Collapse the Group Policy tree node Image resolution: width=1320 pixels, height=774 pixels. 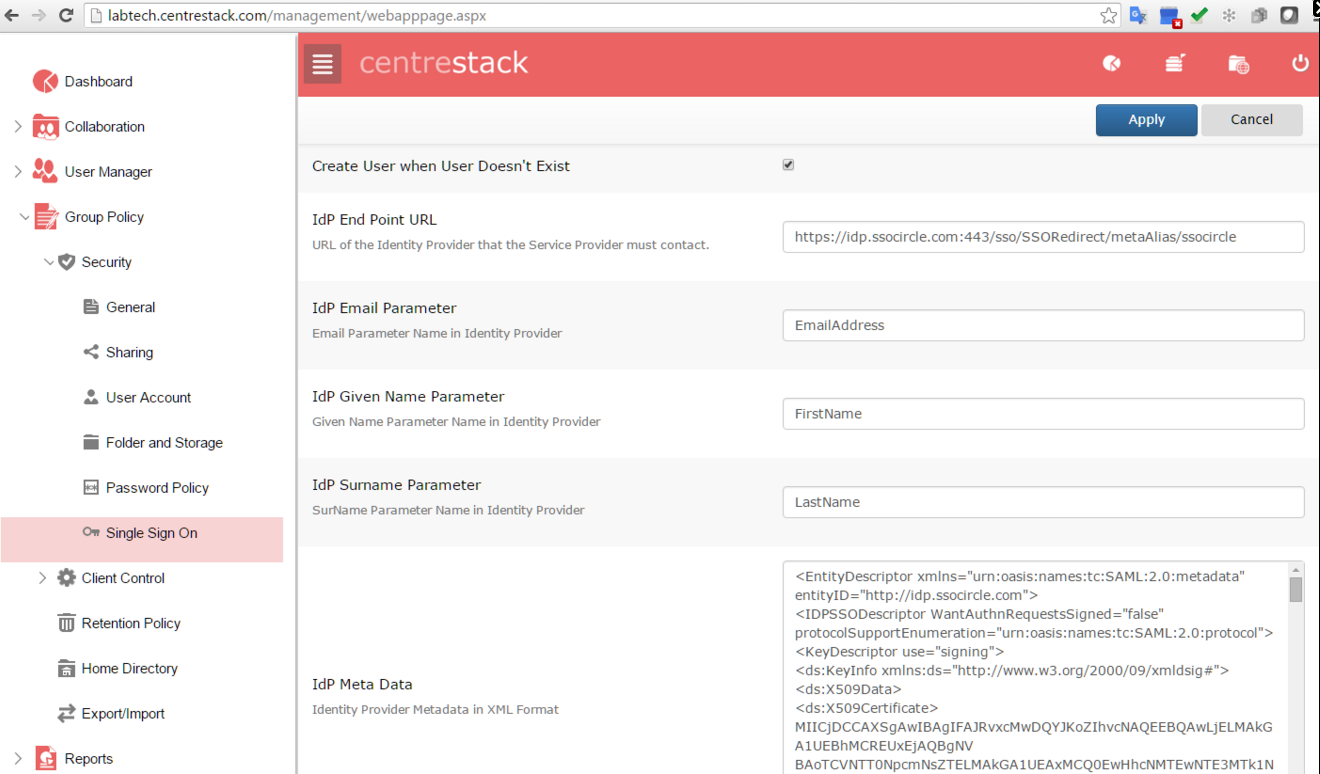(x=25, y=217)
